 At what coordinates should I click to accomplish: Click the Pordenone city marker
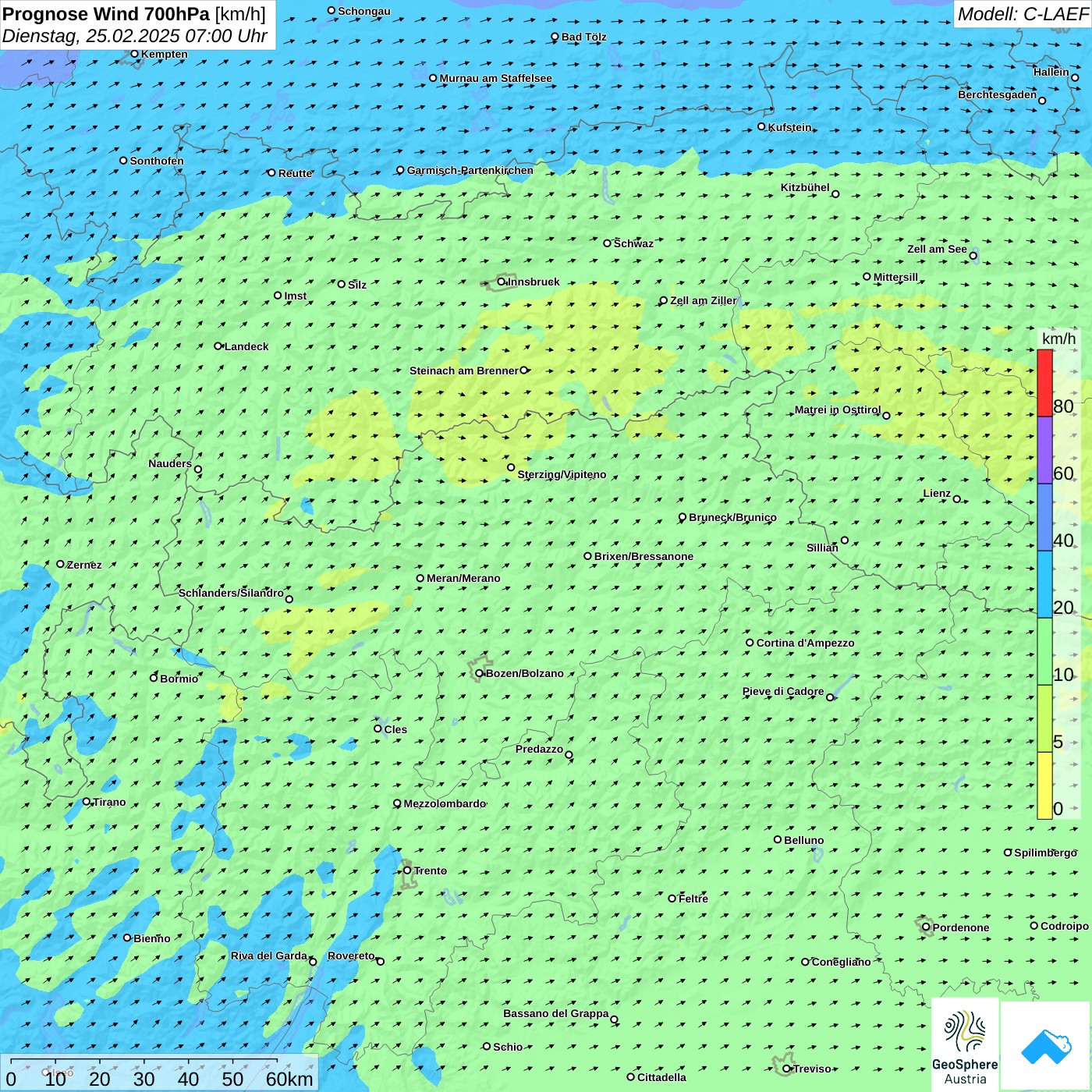pos(927,927)
